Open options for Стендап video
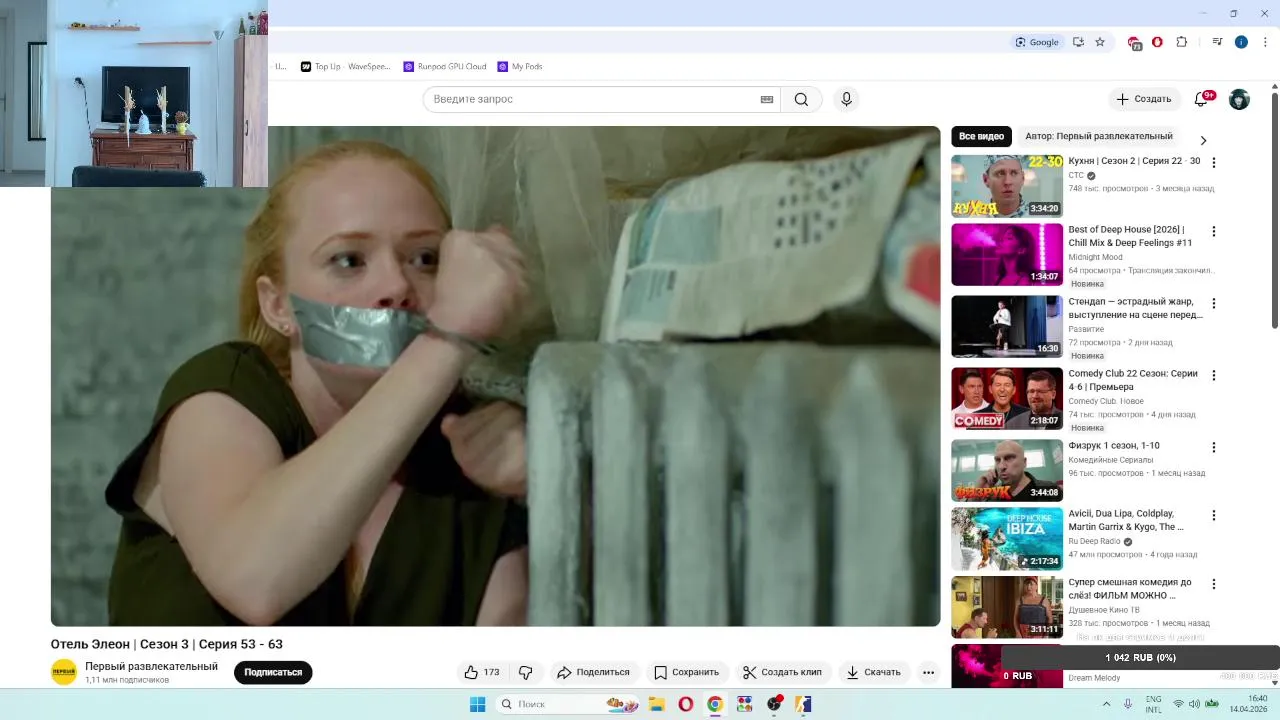 (1214, 303)
